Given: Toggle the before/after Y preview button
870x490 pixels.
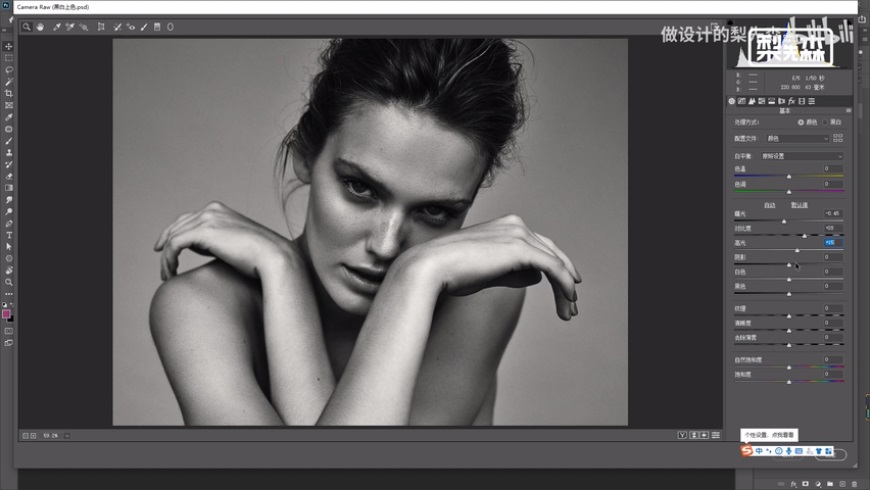Looking at the screenshot, I should 682,435.
